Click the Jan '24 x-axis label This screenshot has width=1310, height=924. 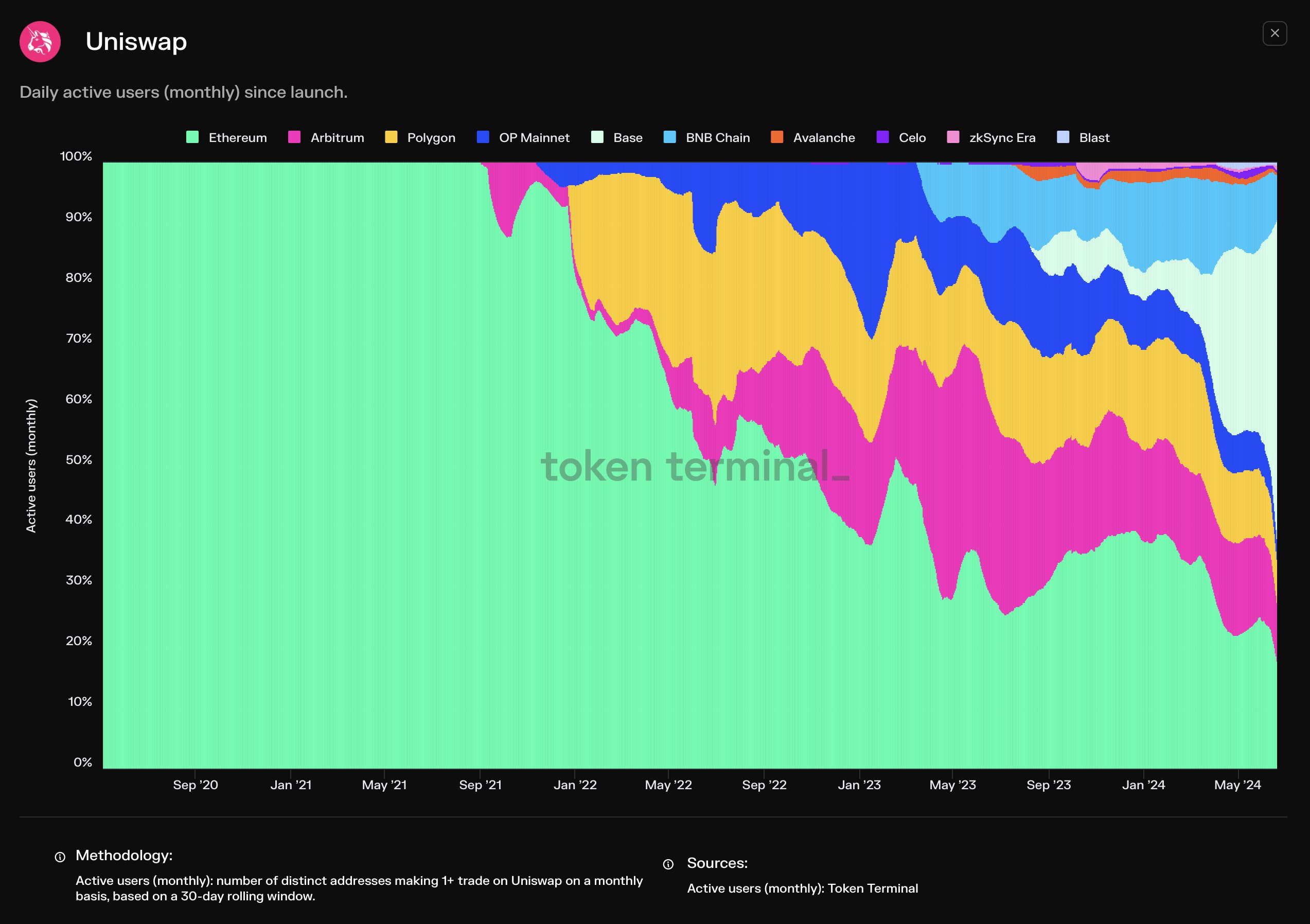pyautogui.click(x=1143, y=786)
